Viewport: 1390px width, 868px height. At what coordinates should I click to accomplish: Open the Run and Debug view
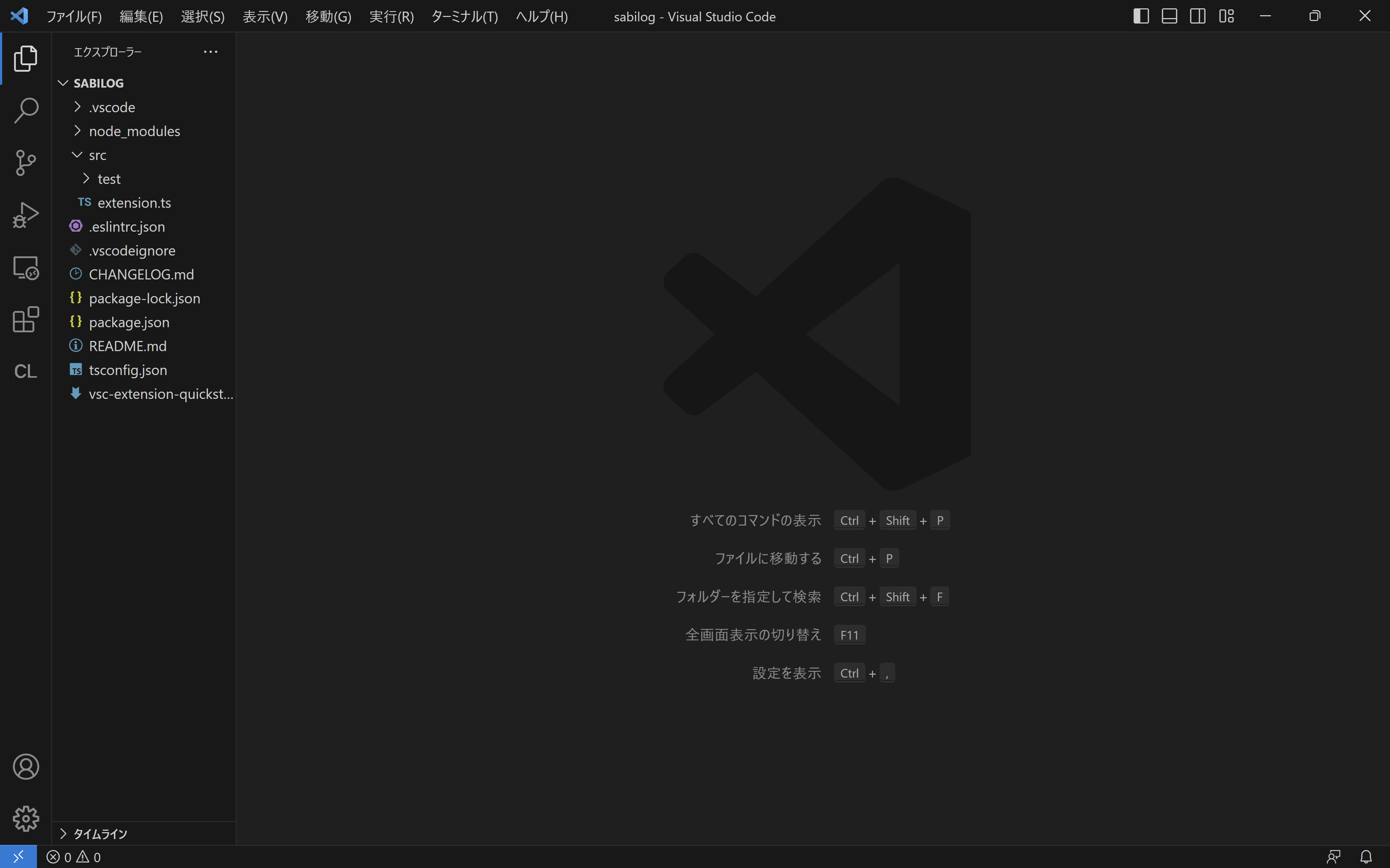(26, 215)
